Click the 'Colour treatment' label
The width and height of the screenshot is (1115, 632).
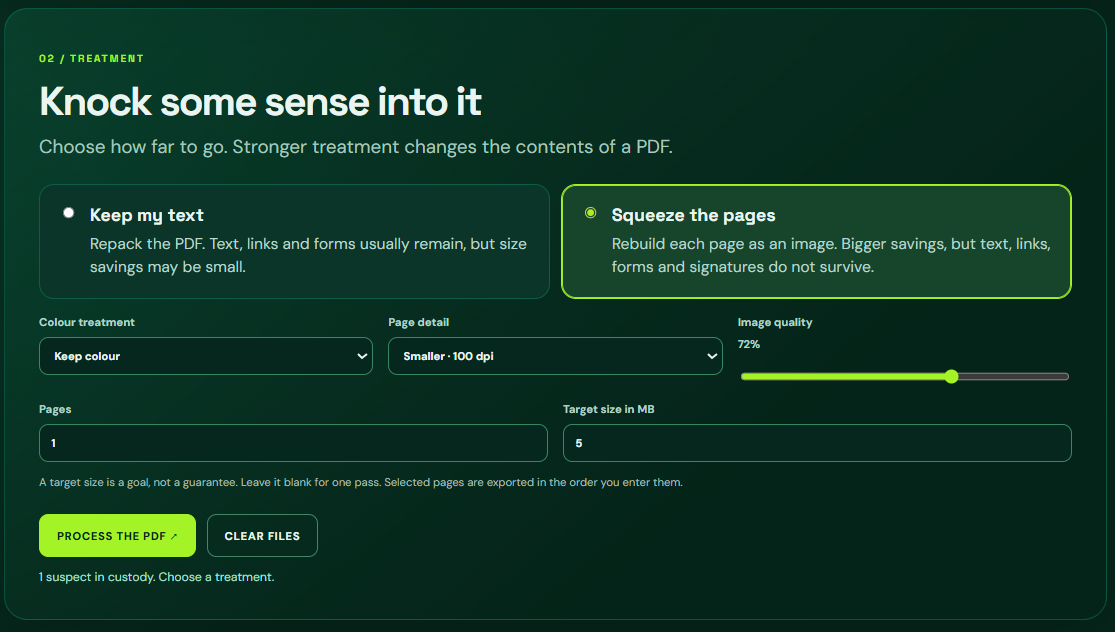click(x=87, y=322)
